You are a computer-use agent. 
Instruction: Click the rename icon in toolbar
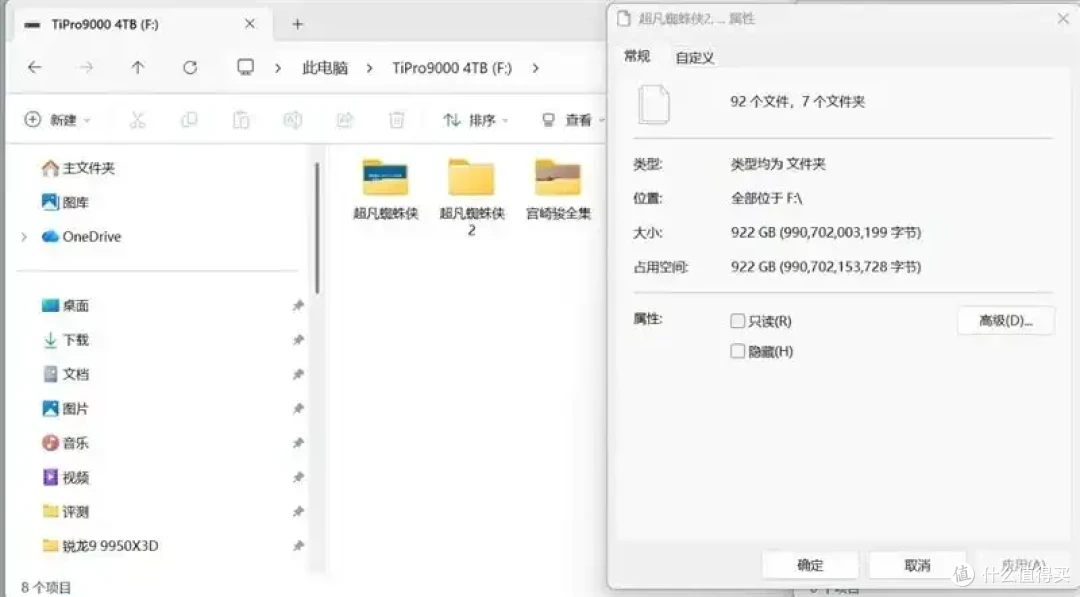coord(293,121)
